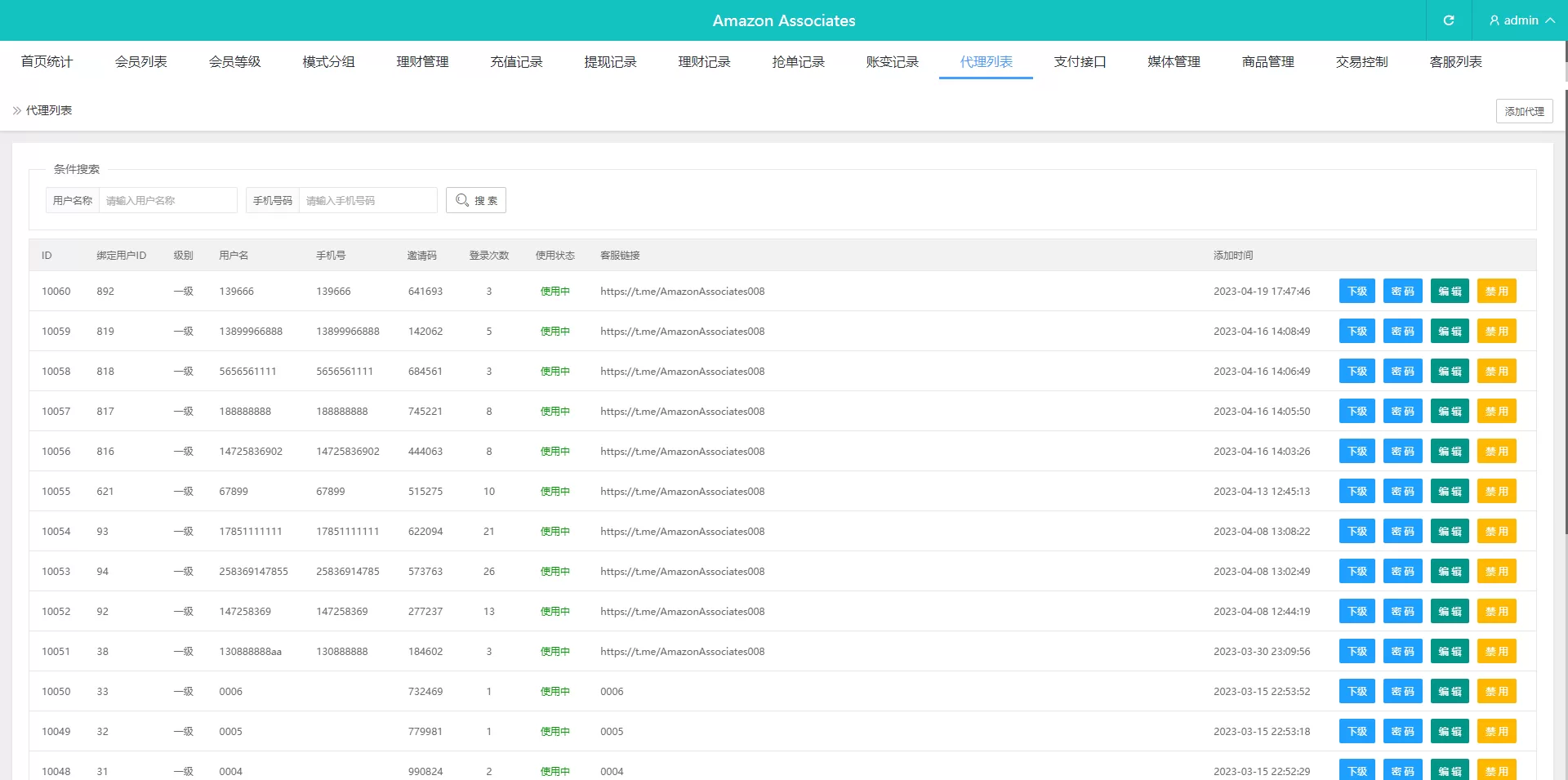Go to the 商品管理 tab

point(1267,62)
